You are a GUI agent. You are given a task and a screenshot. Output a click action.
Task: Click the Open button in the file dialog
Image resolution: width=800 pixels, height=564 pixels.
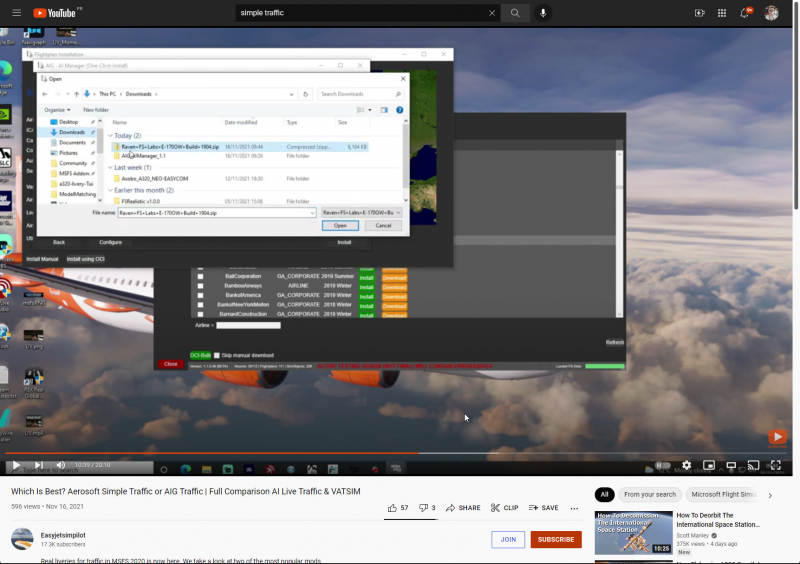340,226
